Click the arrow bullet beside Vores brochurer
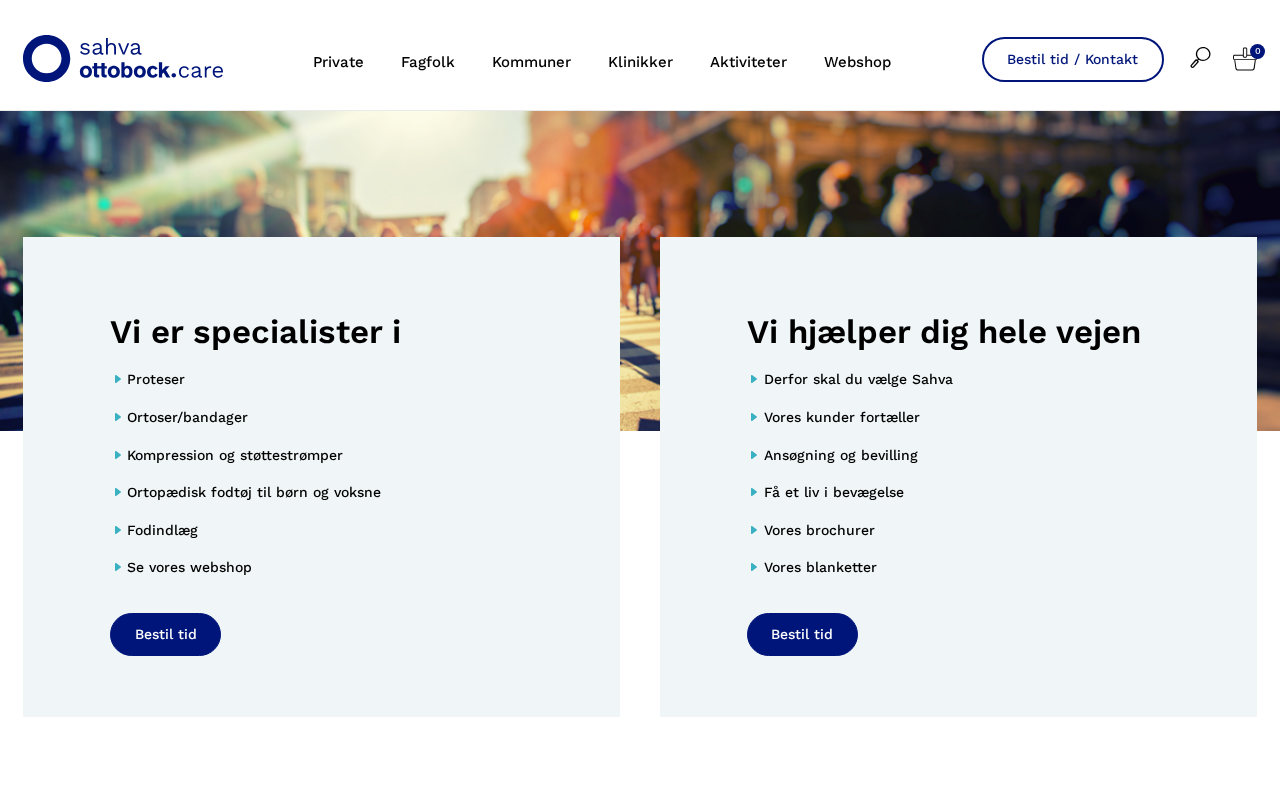Screen dimensions: 1280x800 coord(755,530)
